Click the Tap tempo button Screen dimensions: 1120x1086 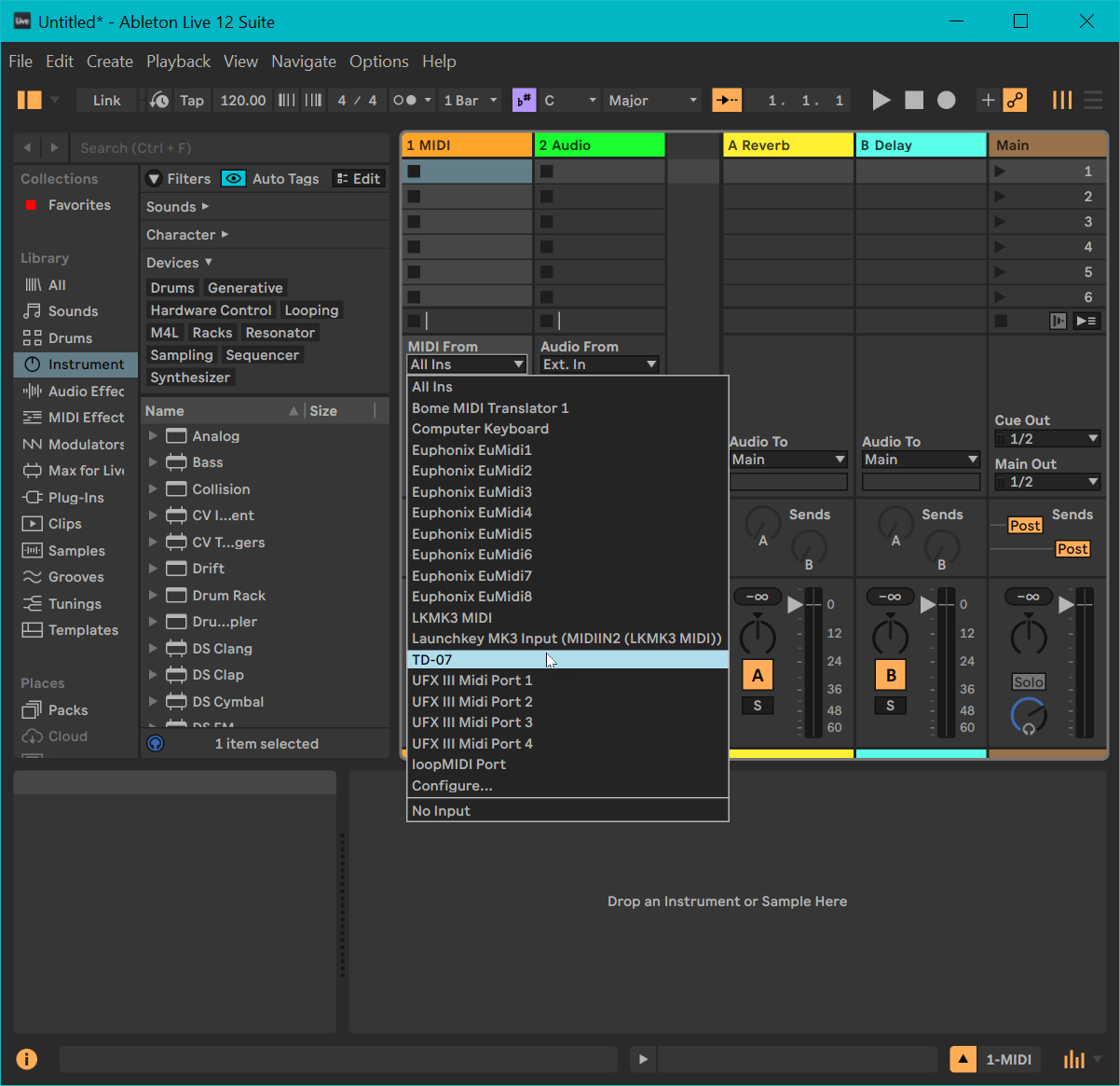click(191, 101)
